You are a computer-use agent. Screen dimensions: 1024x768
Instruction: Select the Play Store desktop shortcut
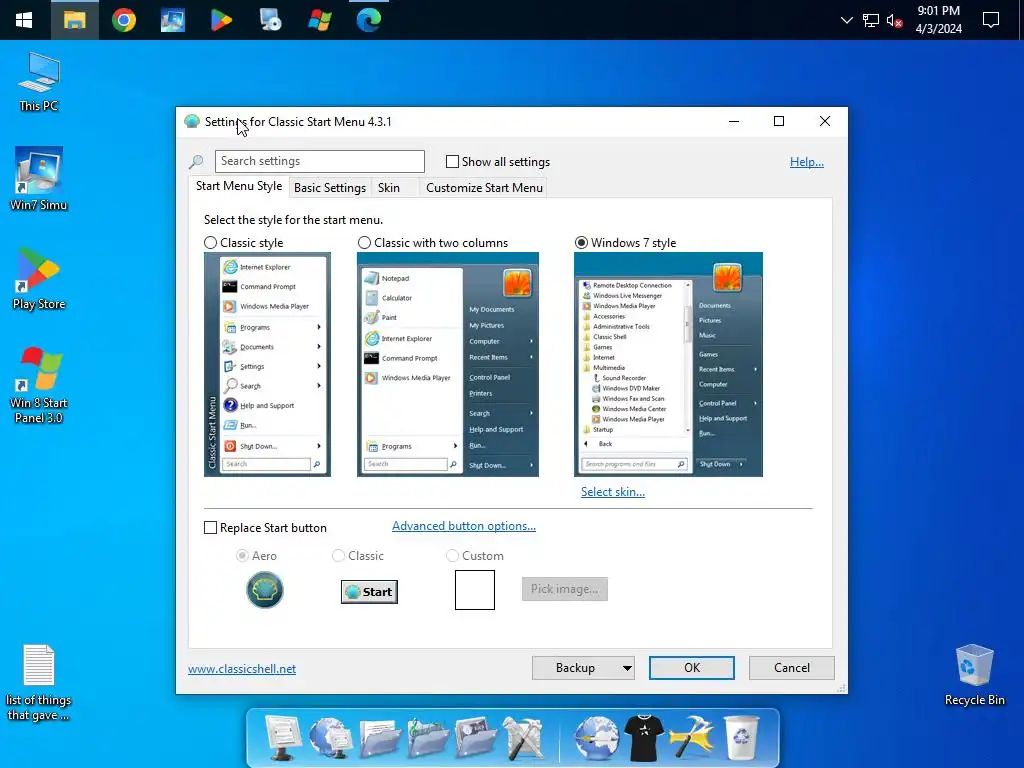[39, 279]
